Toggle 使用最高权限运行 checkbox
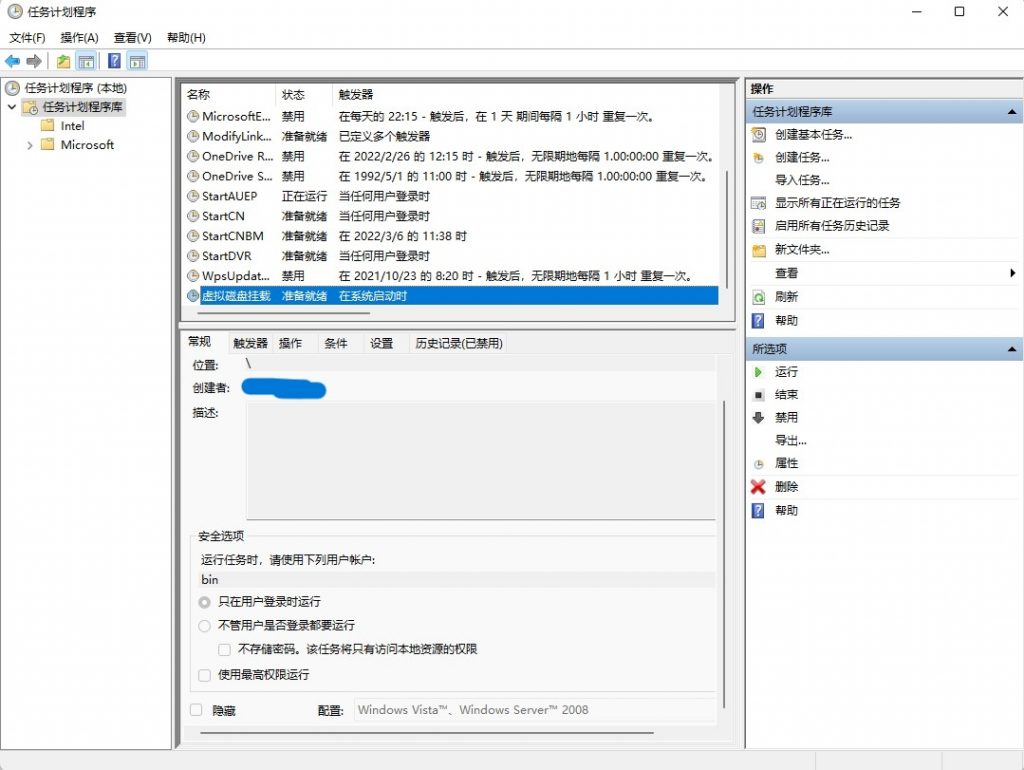The image size is (1024, 770). [205, 675]
